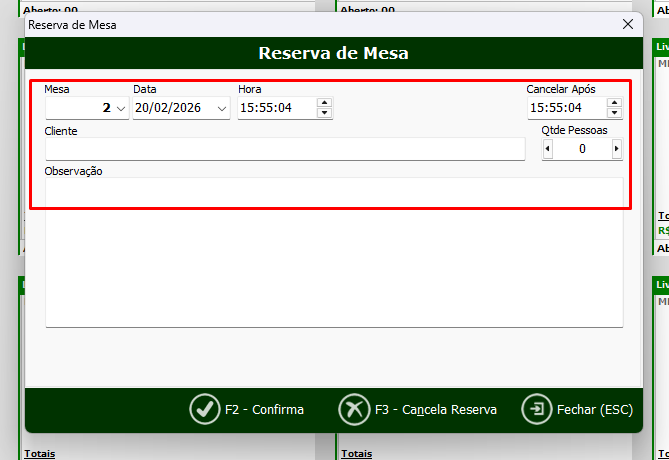The width and height of the screenshot is (669, 460).
Task: Open the Data date picker dropdown
Action: [221, 108]
